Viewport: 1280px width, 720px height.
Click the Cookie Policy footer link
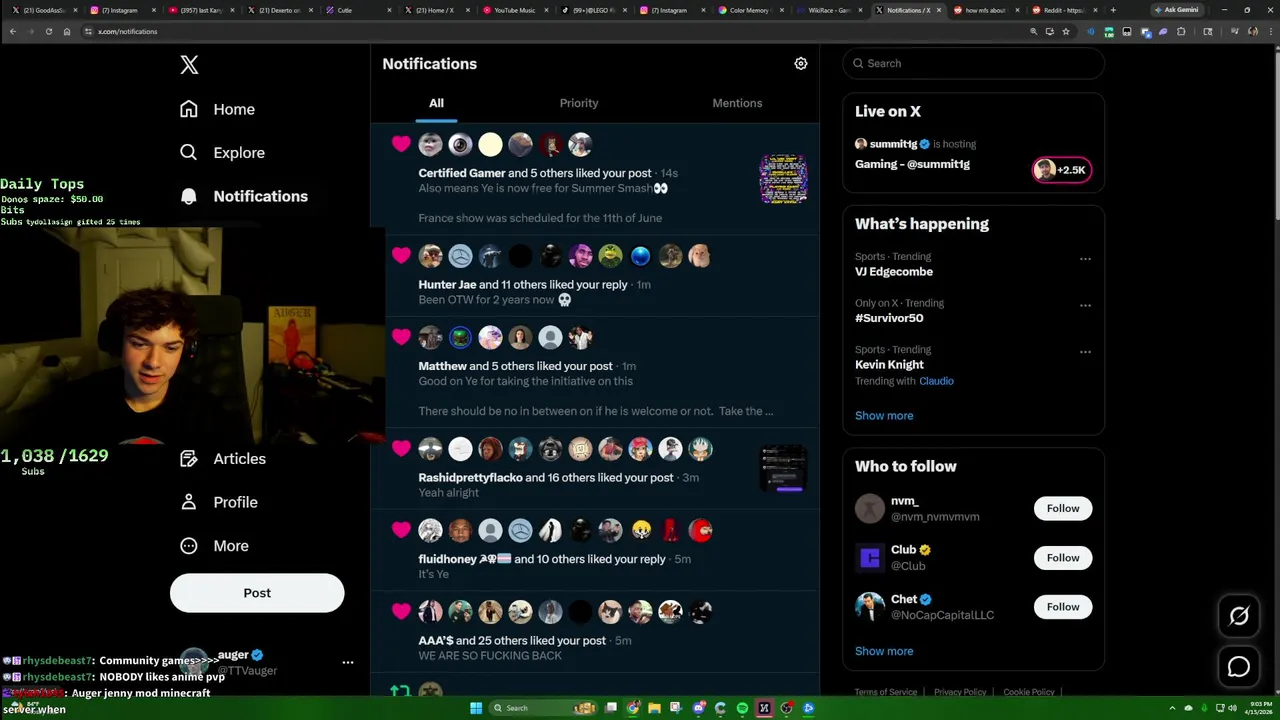pos(1029,692)
